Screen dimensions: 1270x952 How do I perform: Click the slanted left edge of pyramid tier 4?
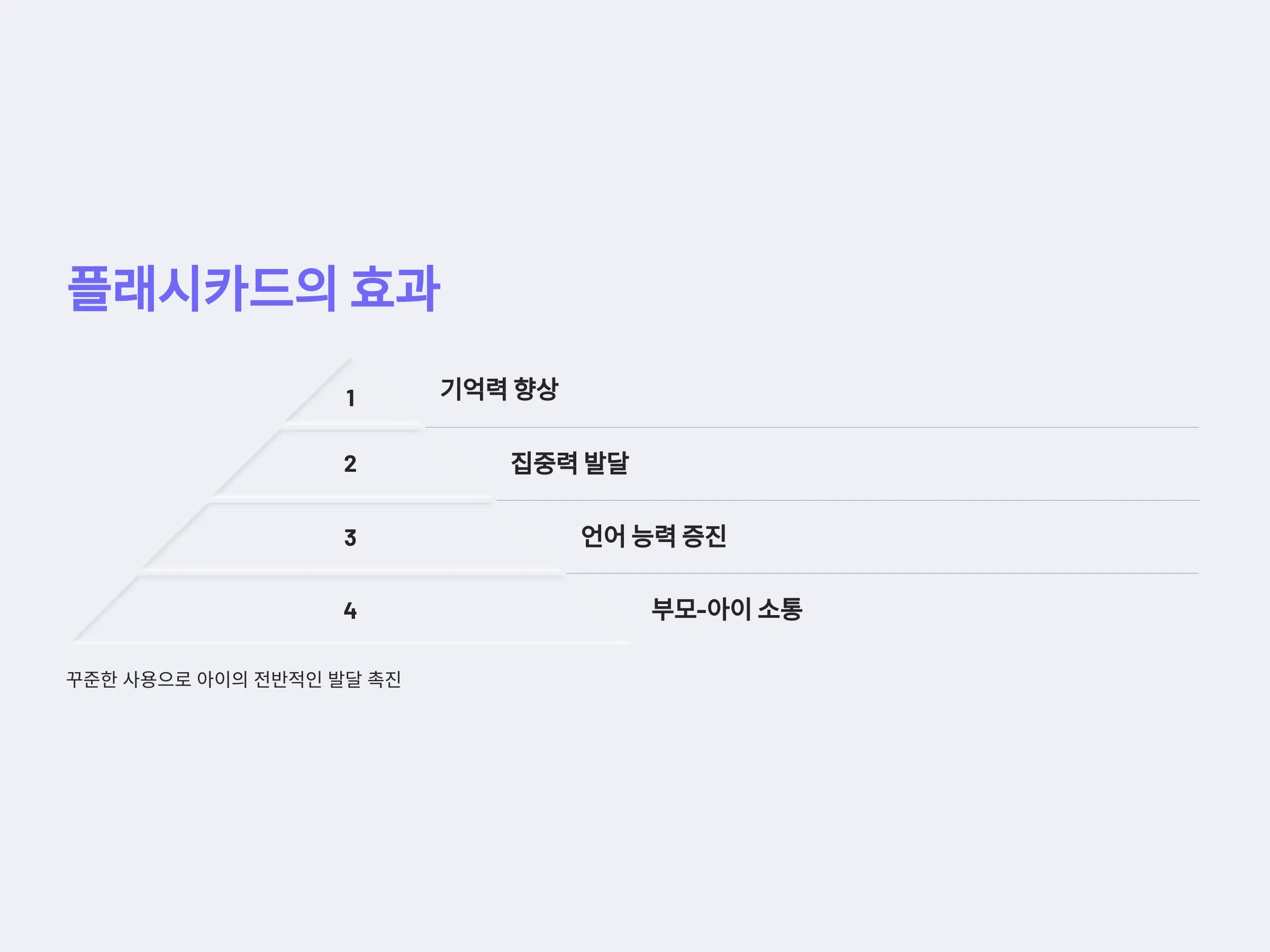106,609
